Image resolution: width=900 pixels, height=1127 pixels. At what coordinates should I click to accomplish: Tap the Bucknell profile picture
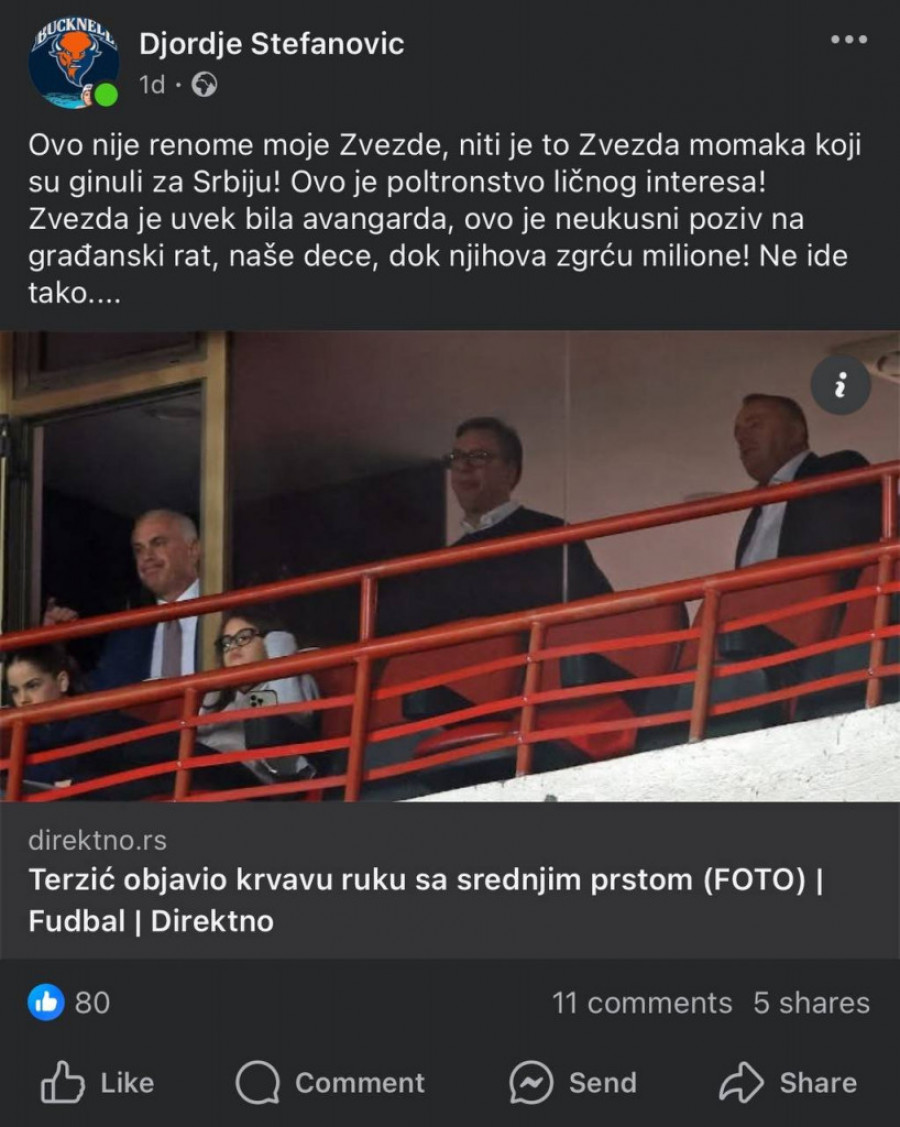(73, 63)
